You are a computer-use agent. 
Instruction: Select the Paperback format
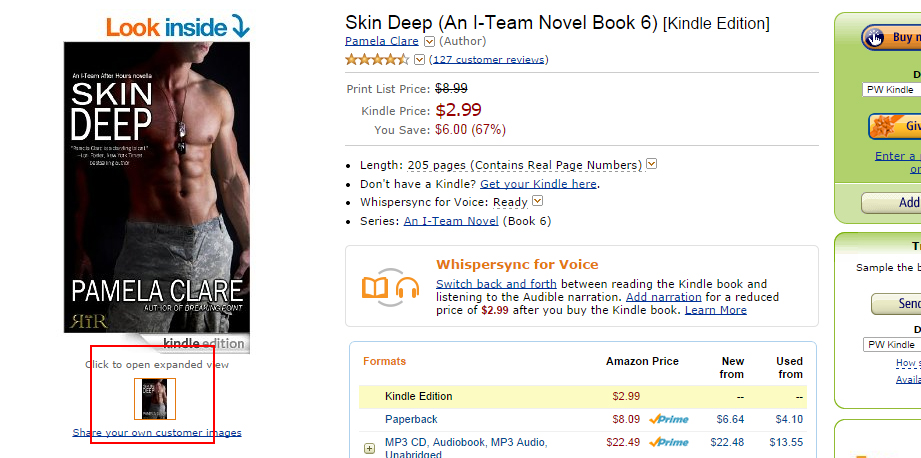pos(411,419)
